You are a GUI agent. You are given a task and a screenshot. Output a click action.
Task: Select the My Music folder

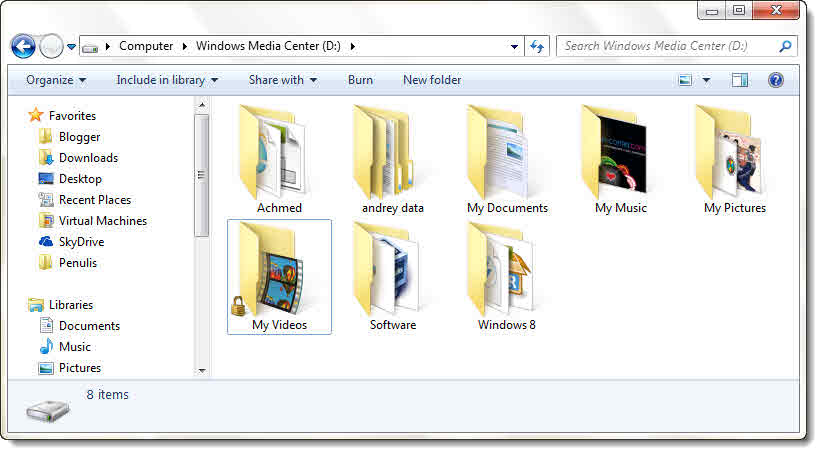(621, 160)
